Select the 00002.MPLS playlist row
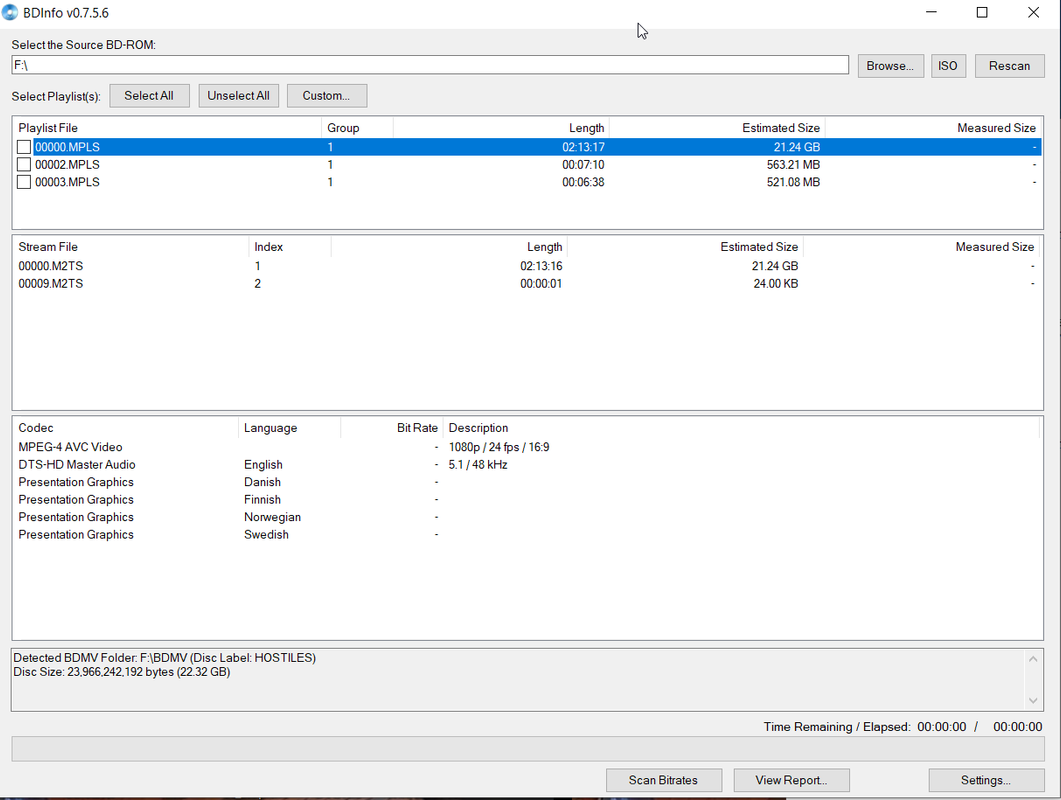This screenshot has width=1061, height=800. click(527, 164)
